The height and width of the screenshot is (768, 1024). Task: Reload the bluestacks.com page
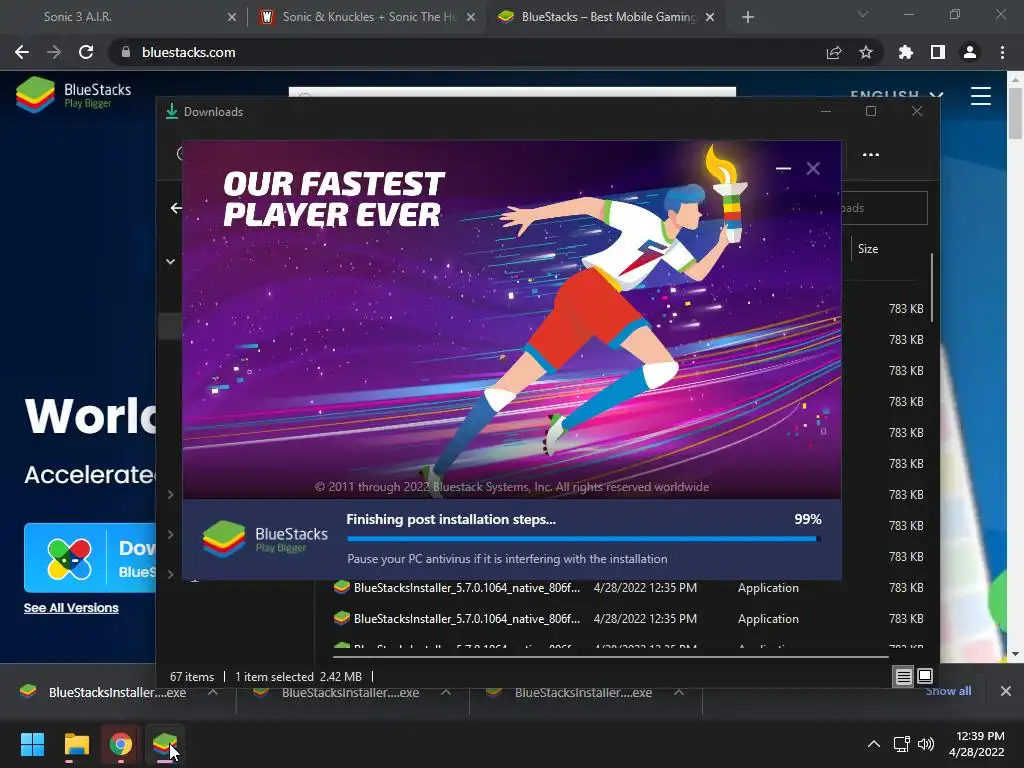pyautogui.click(x=86, y=52)
